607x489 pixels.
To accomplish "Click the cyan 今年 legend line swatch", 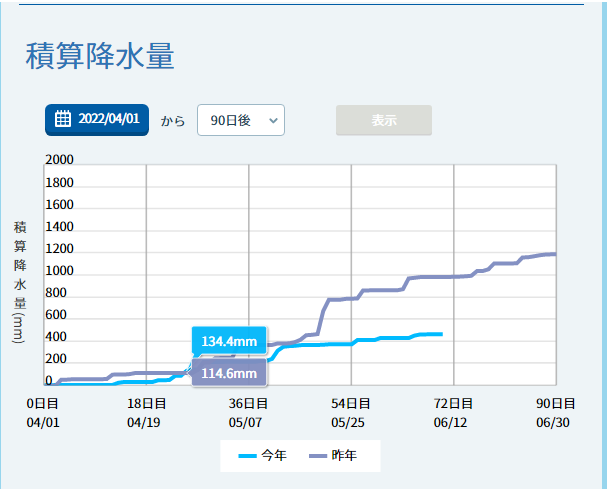I will coord(248,456).
